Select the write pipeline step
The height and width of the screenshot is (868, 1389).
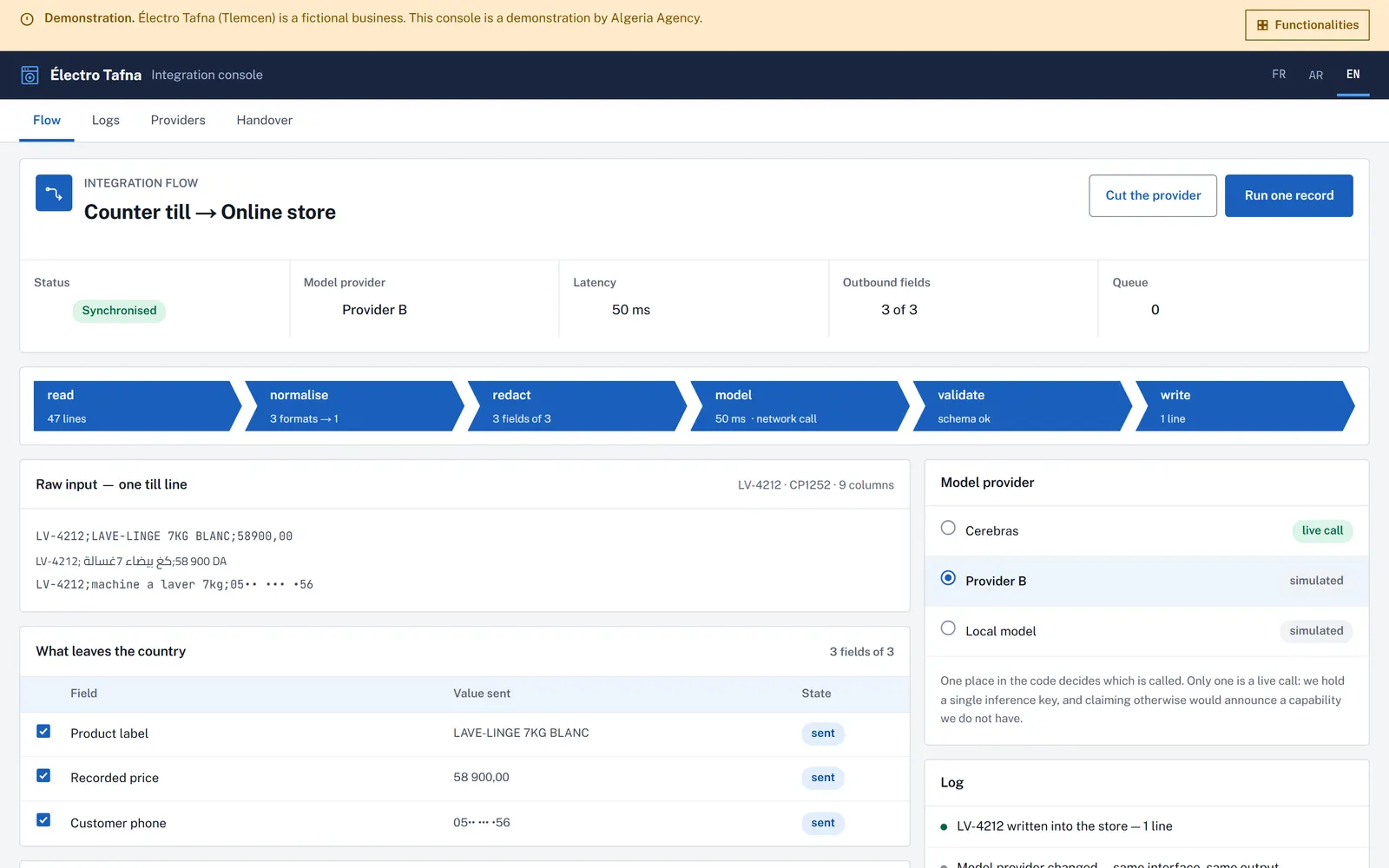point(1245,406)
